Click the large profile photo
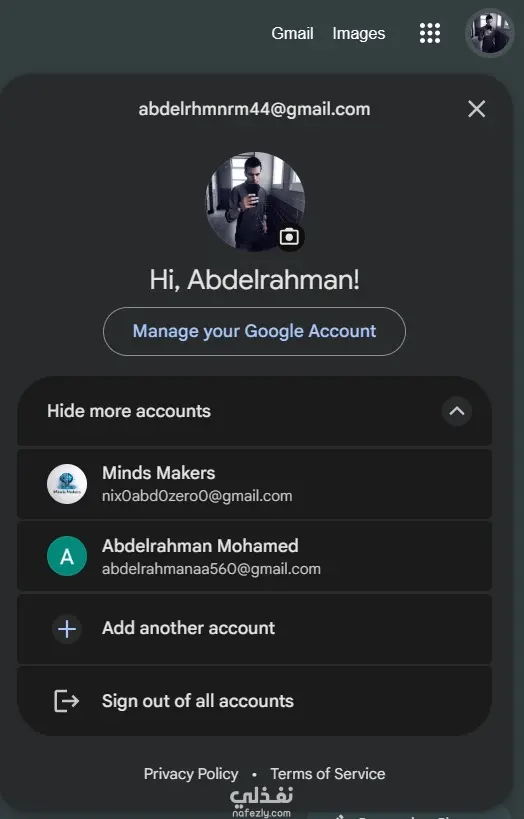 [254, 202]
